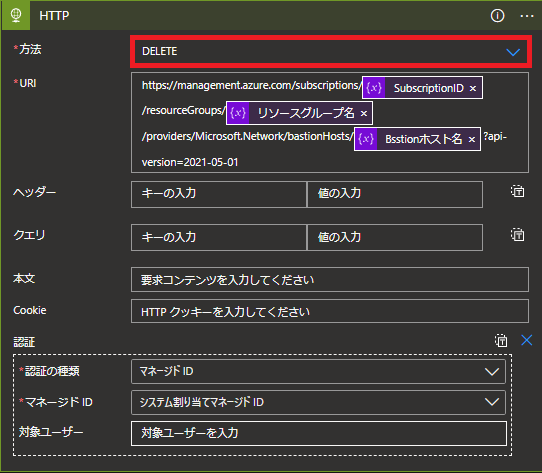Open the マネージド ID dropdown
This screenshot has height=473, width=542.
(318, 402)
